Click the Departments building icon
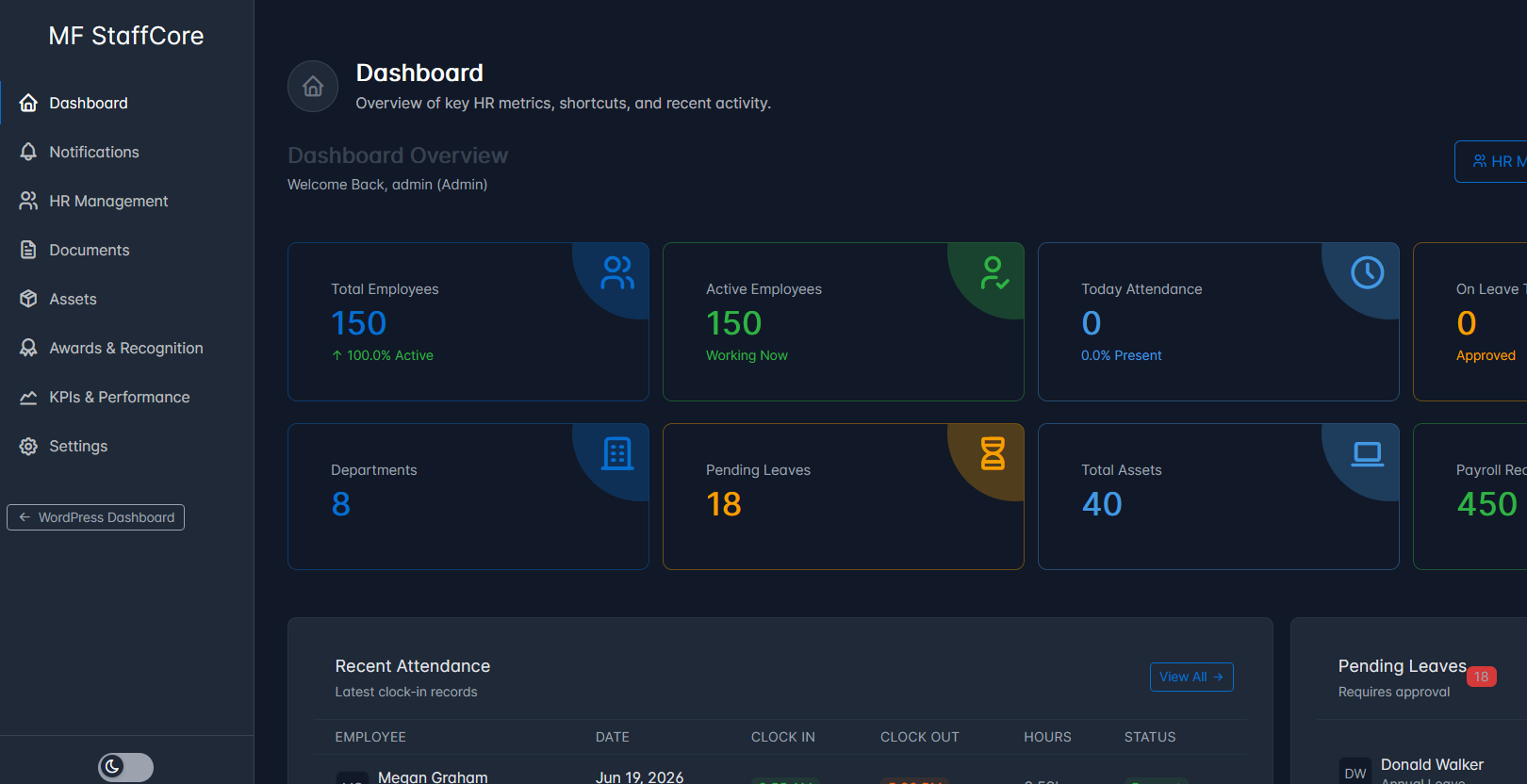 coord(617,453)
